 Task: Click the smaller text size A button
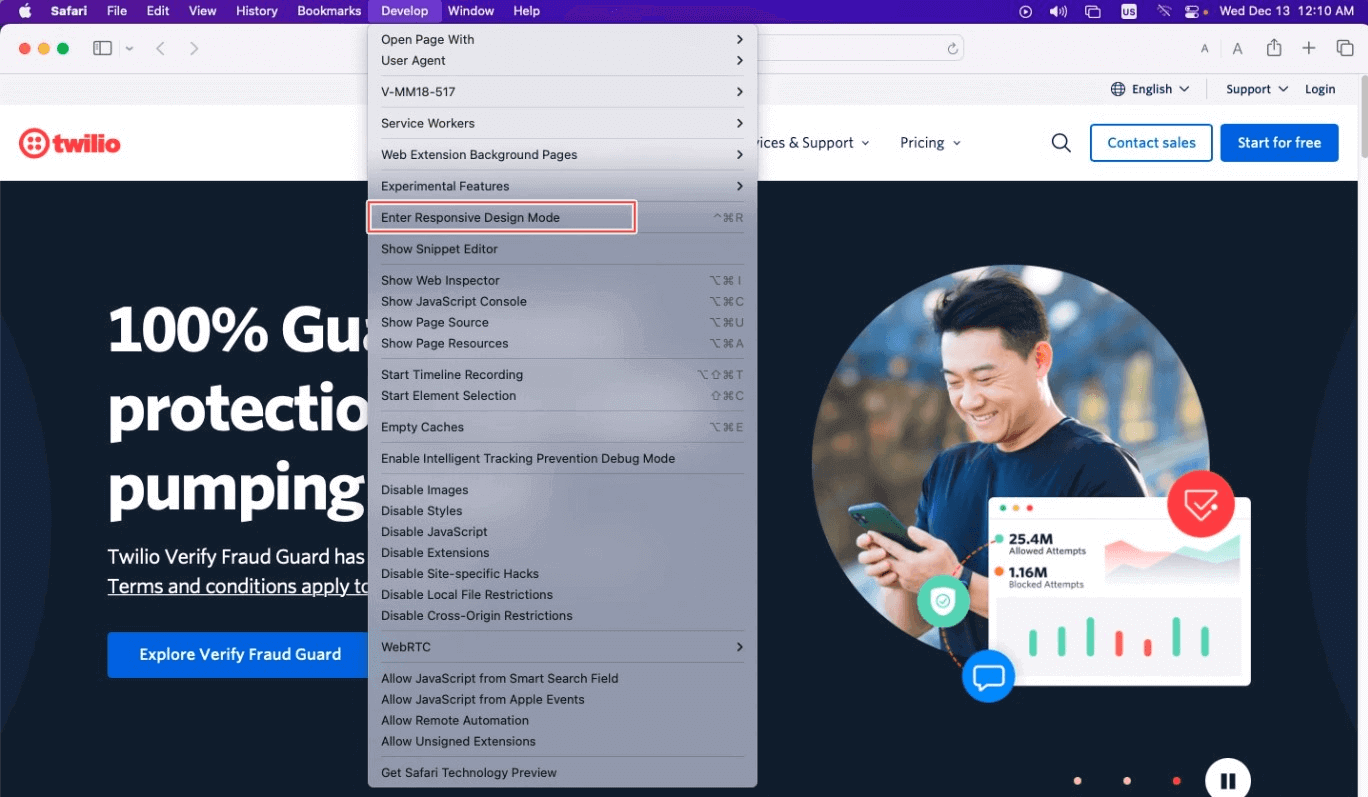pyautogui.click(x=1205, y=49)
